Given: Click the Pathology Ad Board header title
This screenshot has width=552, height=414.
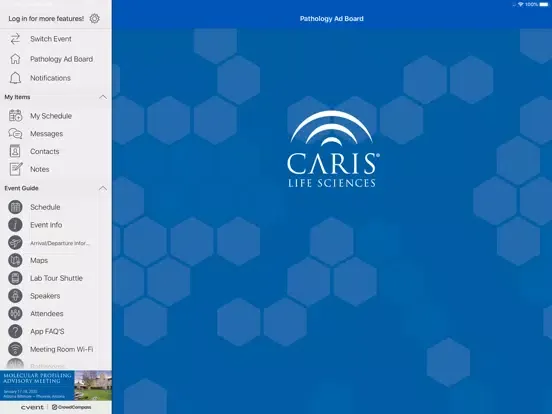Looking at the screenshot, I should click(x=332, y=19).
